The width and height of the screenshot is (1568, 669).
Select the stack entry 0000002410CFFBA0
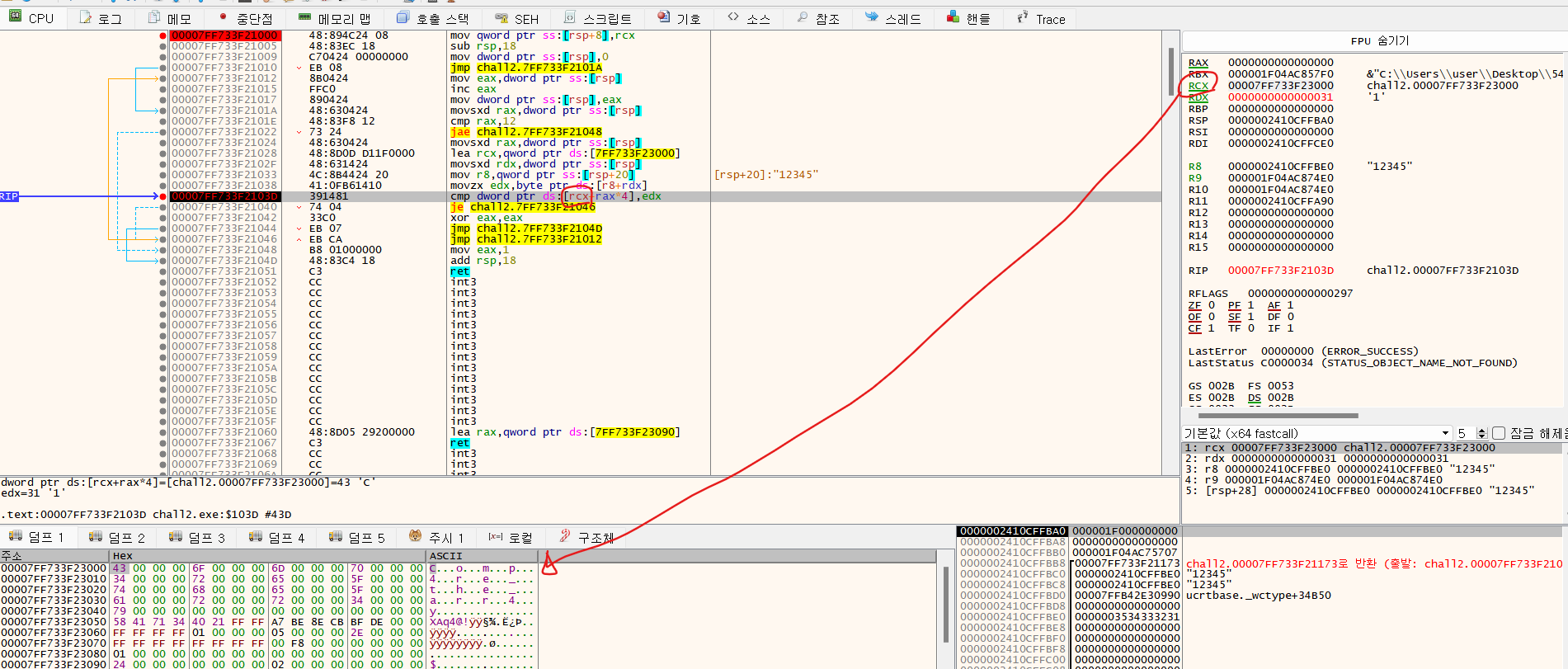click(x=1013, y=531)
